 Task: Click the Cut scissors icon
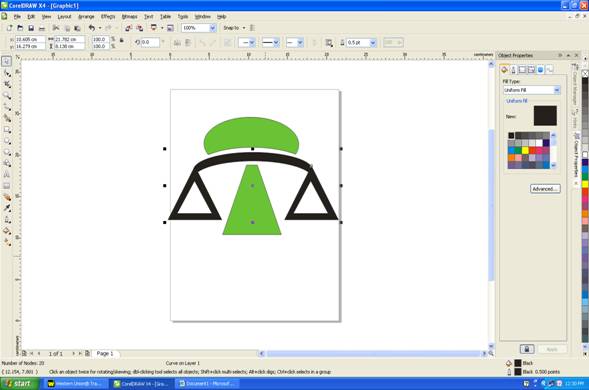tap(56, 28)
